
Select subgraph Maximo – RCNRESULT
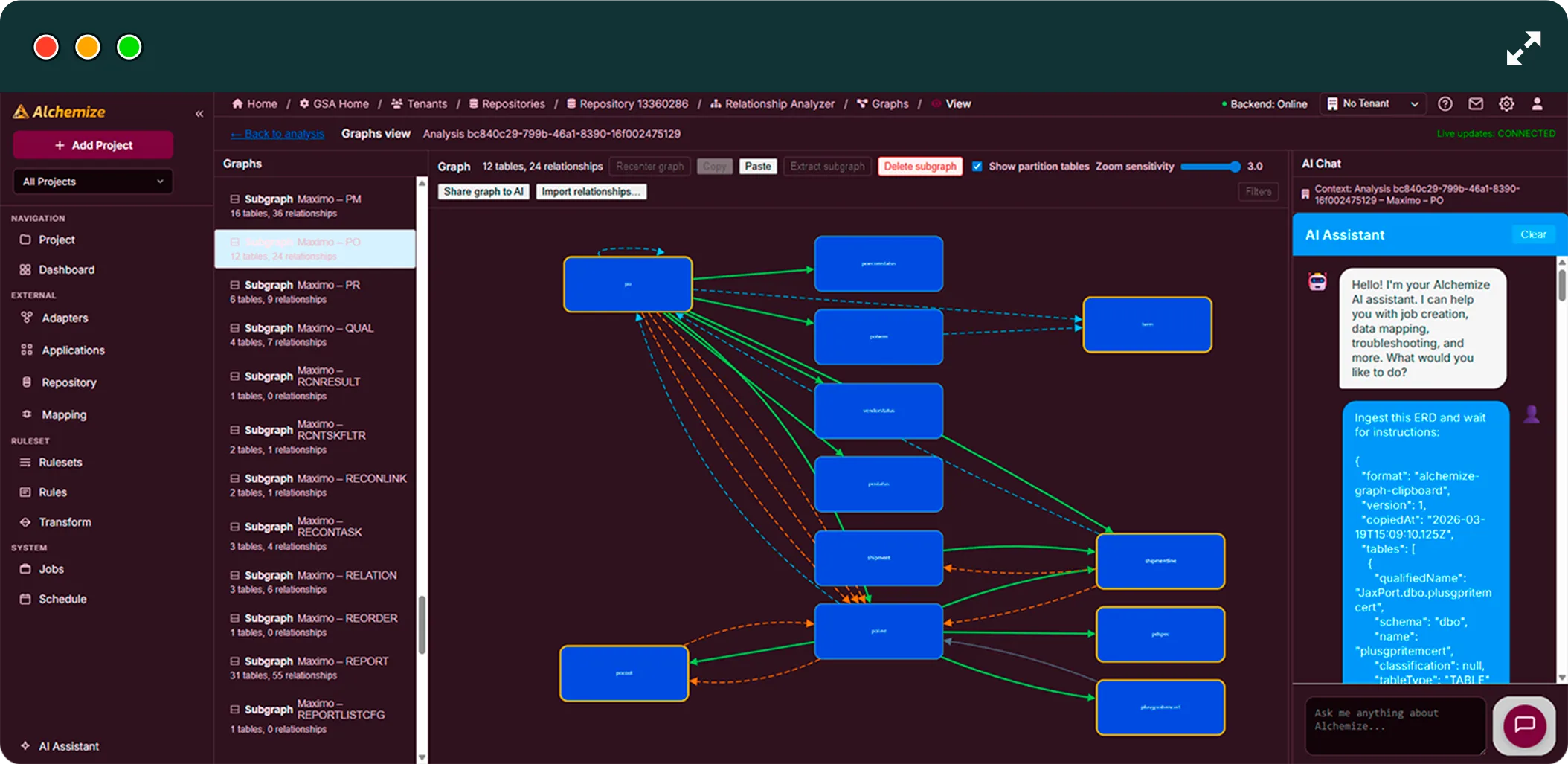tap(315, 382)
